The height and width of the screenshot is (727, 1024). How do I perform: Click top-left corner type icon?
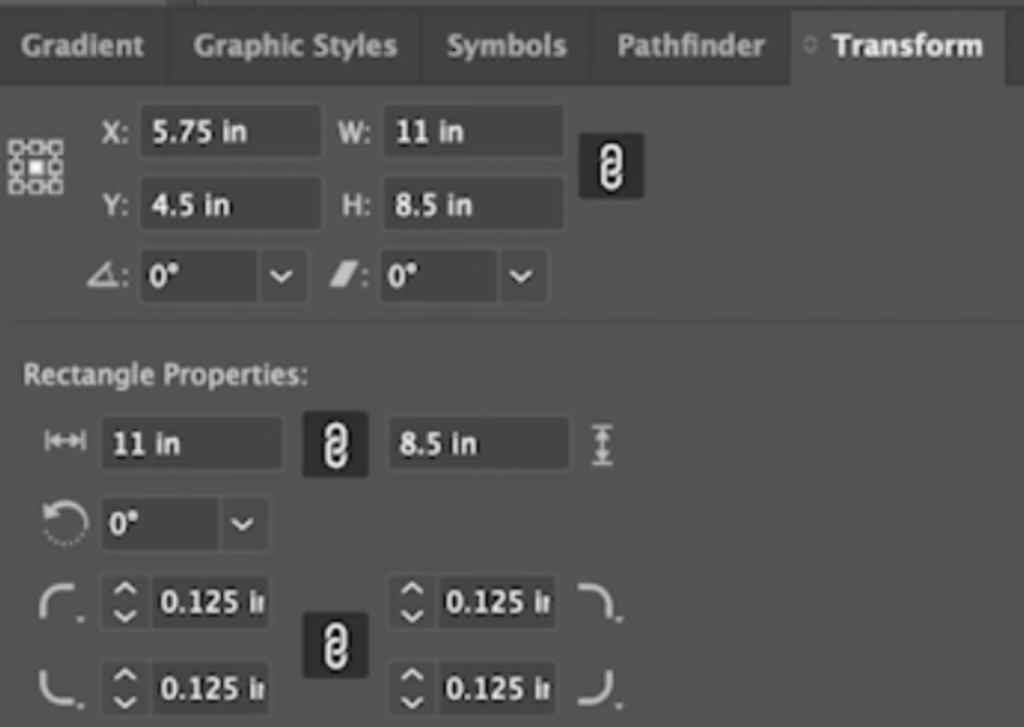point(61,602)
